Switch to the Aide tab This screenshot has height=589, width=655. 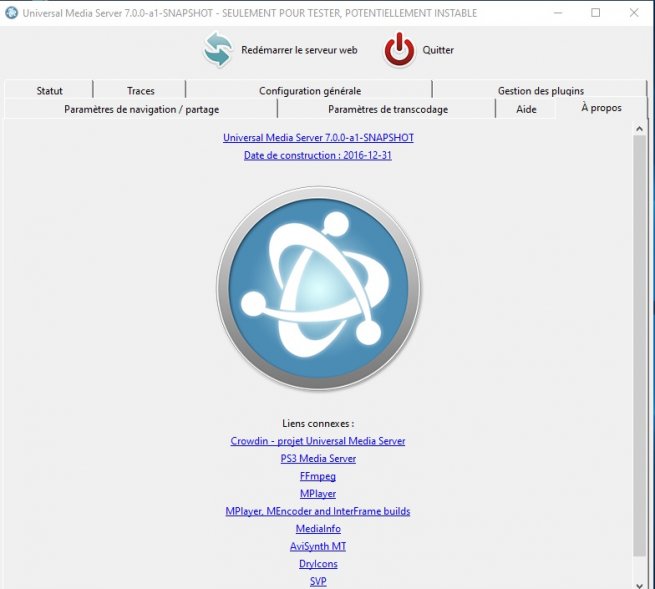coord(526,109)
